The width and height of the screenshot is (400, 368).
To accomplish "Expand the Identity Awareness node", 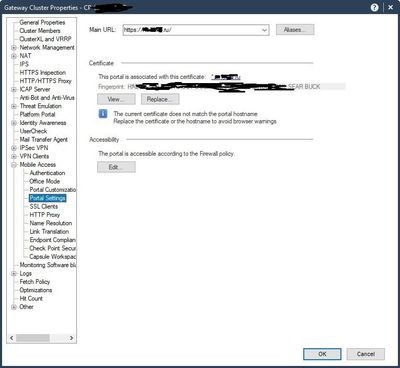I will (14, 123).
